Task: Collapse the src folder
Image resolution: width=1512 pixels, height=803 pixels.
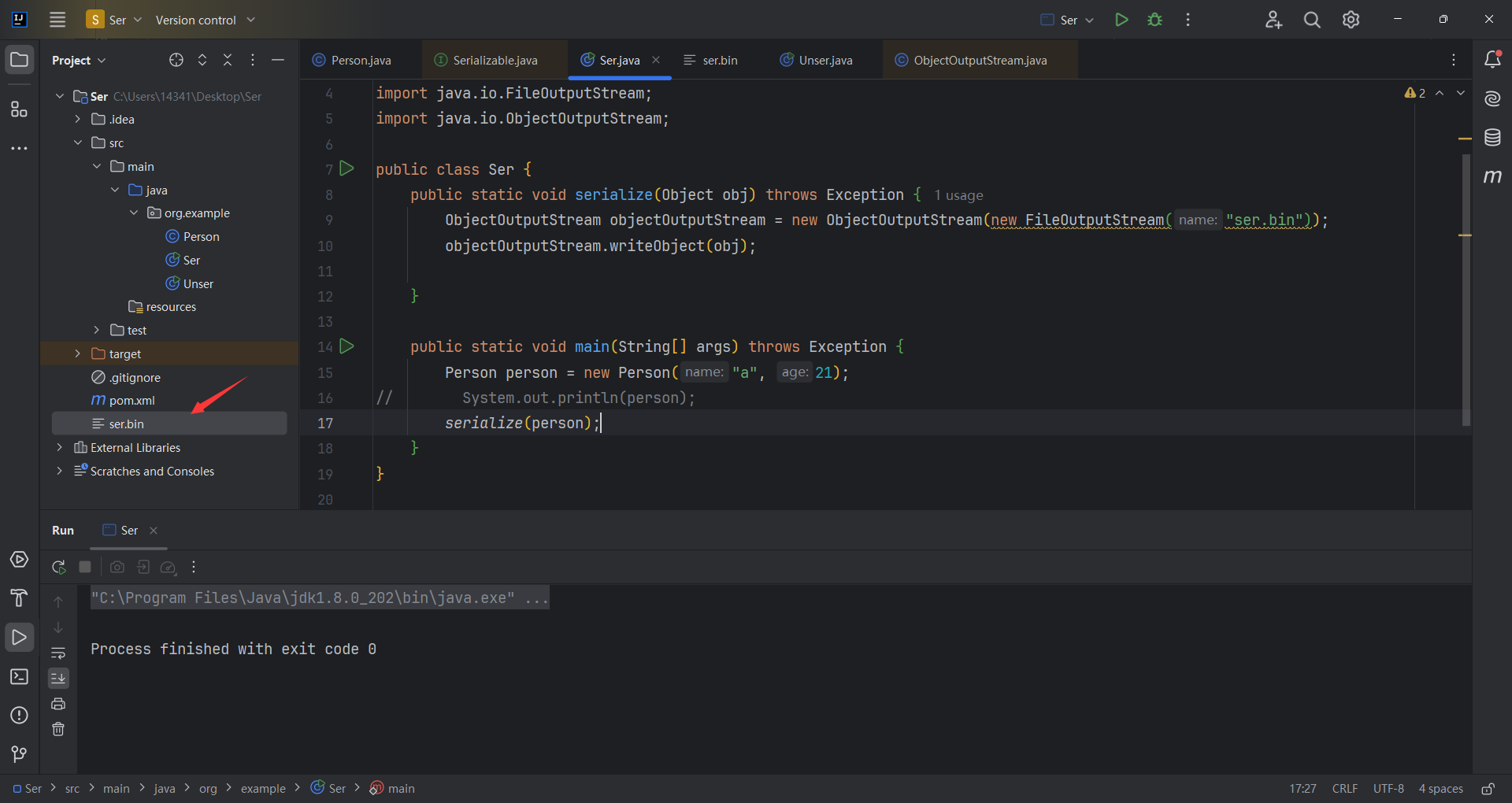Action: click(77, 142)
